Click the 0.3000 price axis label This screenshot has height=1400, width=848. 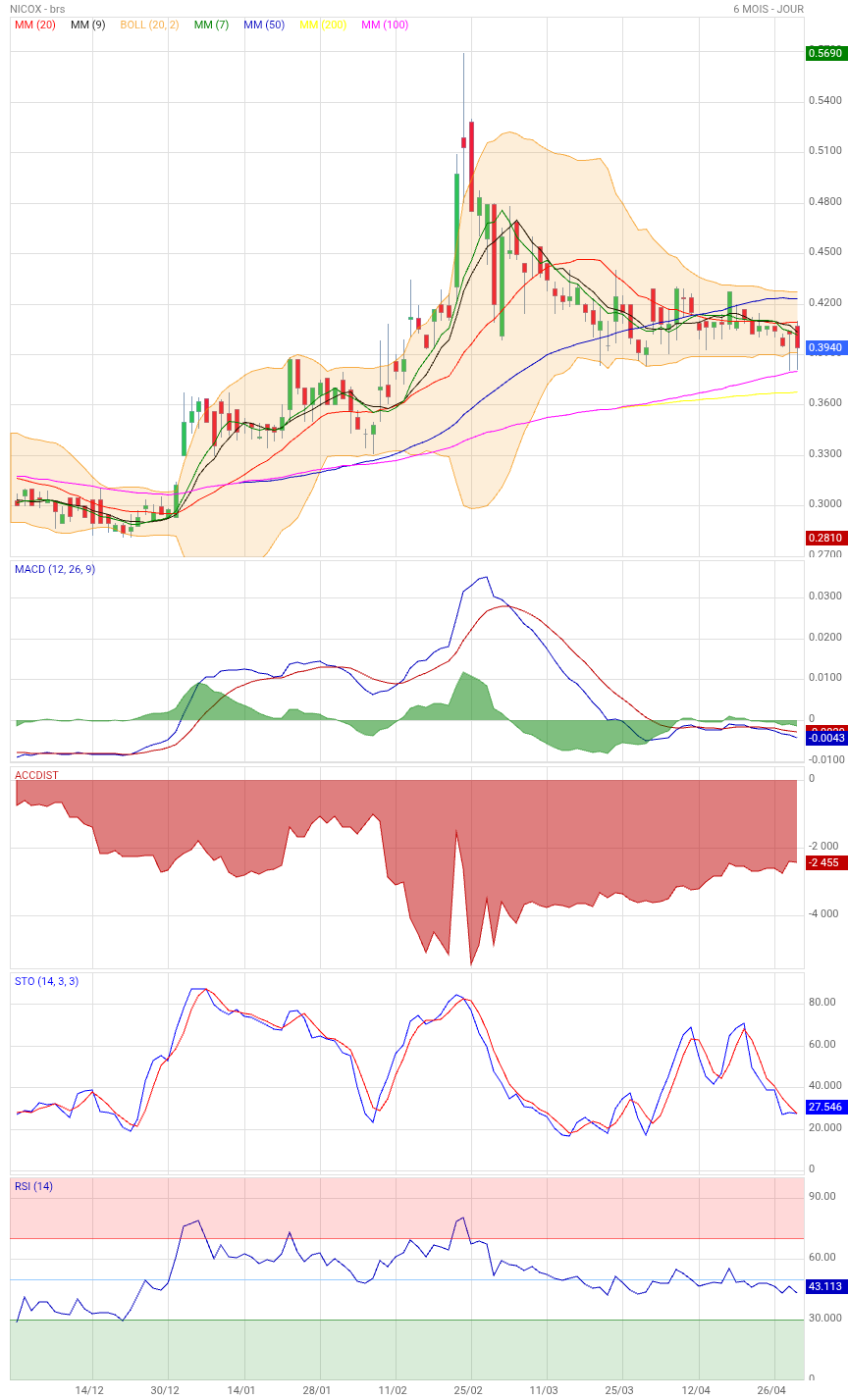(824, 504)
